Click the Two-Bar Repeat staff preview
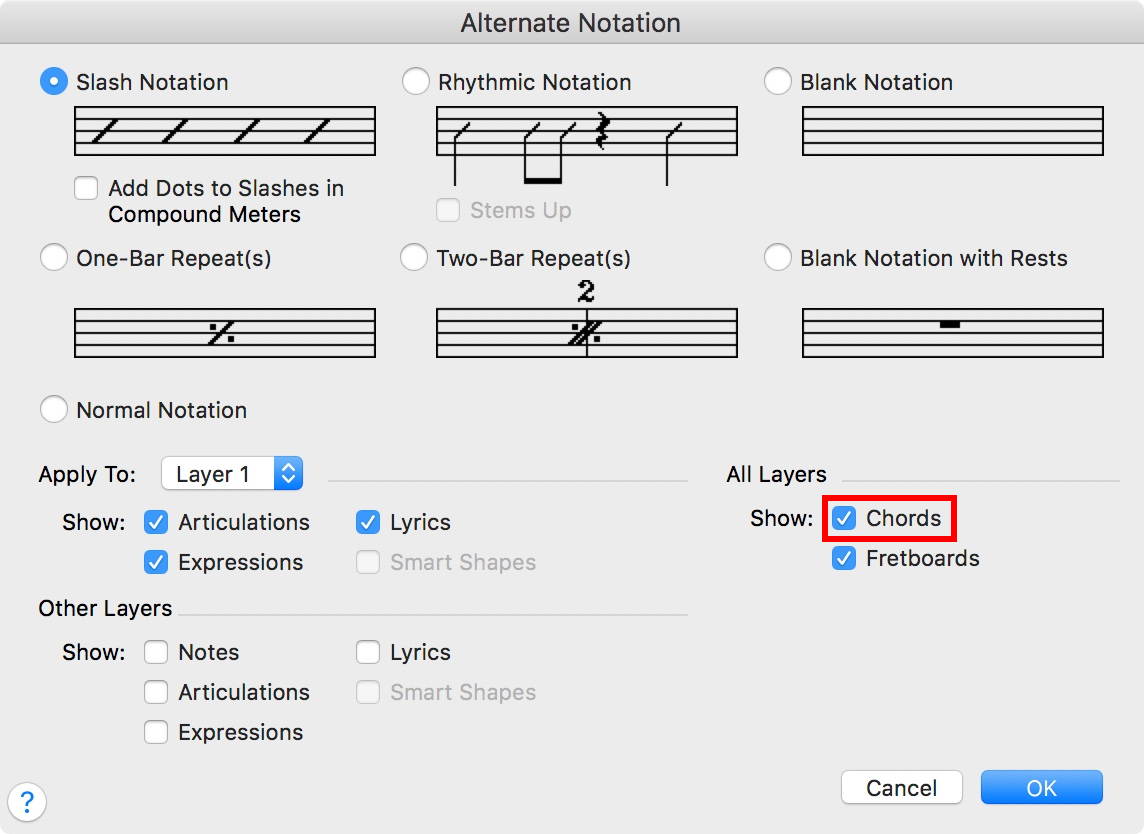The width and height of the screenshot is (1144, 834). click(x=587, y=331)
